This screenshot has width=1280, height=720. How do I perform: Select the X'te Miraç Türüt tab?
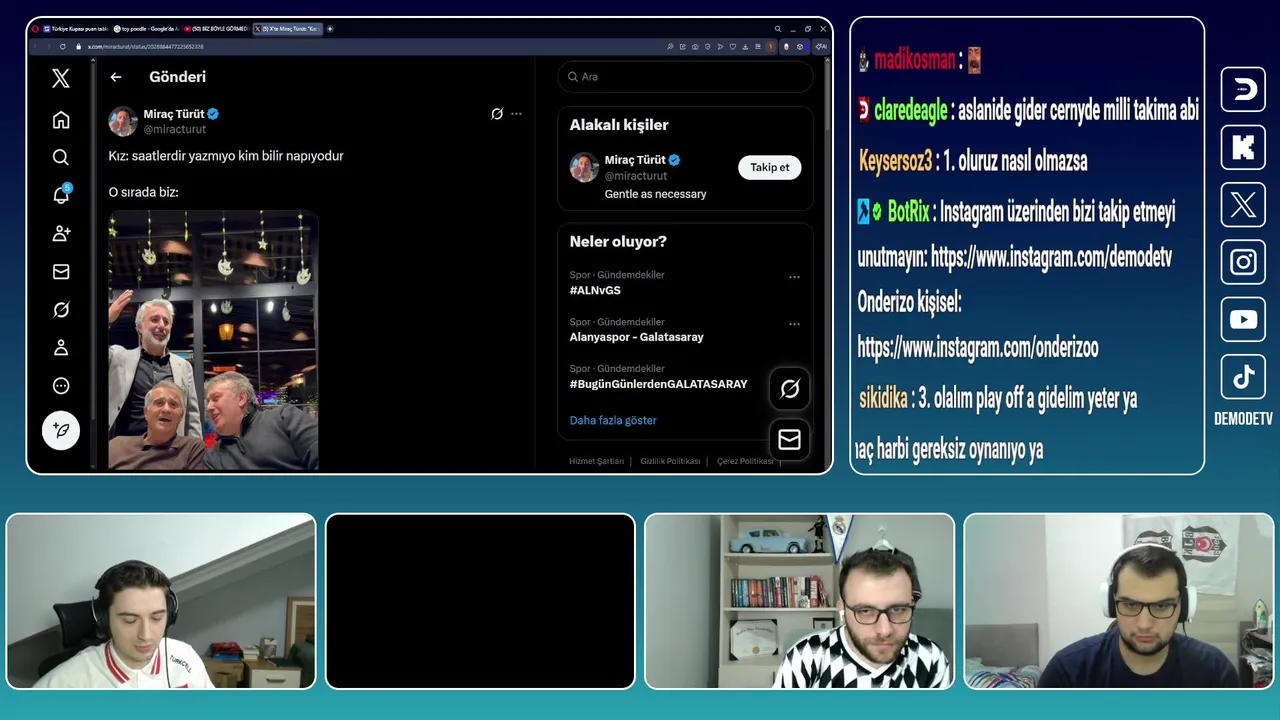click(288, 29)
